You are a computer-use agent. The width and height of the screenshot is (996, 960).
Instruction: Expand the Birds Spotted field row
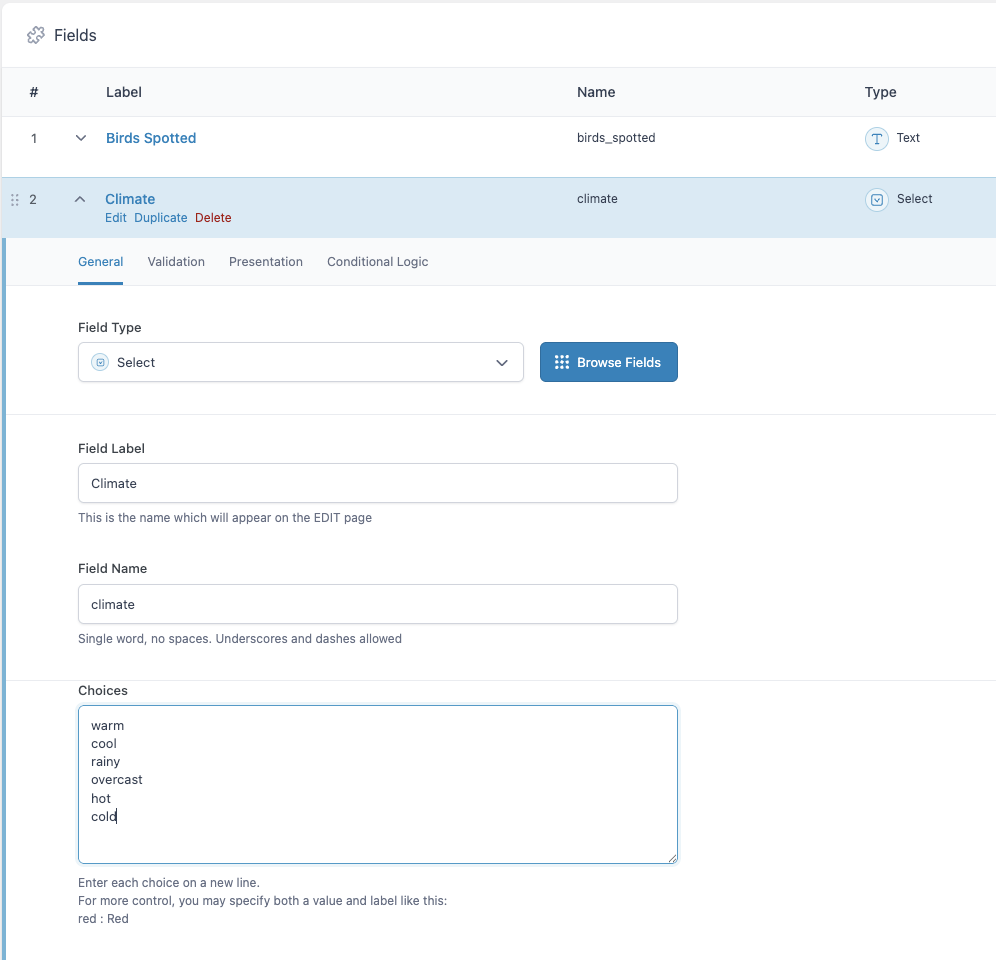81,138
